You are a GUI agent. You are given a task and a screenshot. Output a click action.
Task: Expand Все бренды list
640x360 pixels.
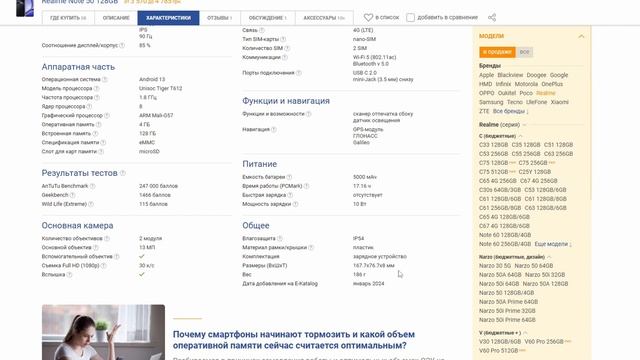[510, 111]
